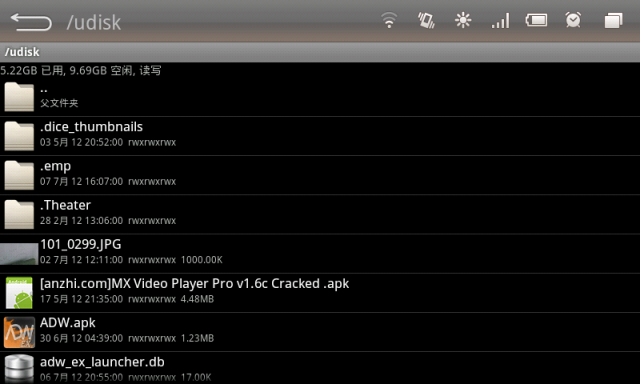
Task: Select the /udisk path bar
Action: [320, 52]
